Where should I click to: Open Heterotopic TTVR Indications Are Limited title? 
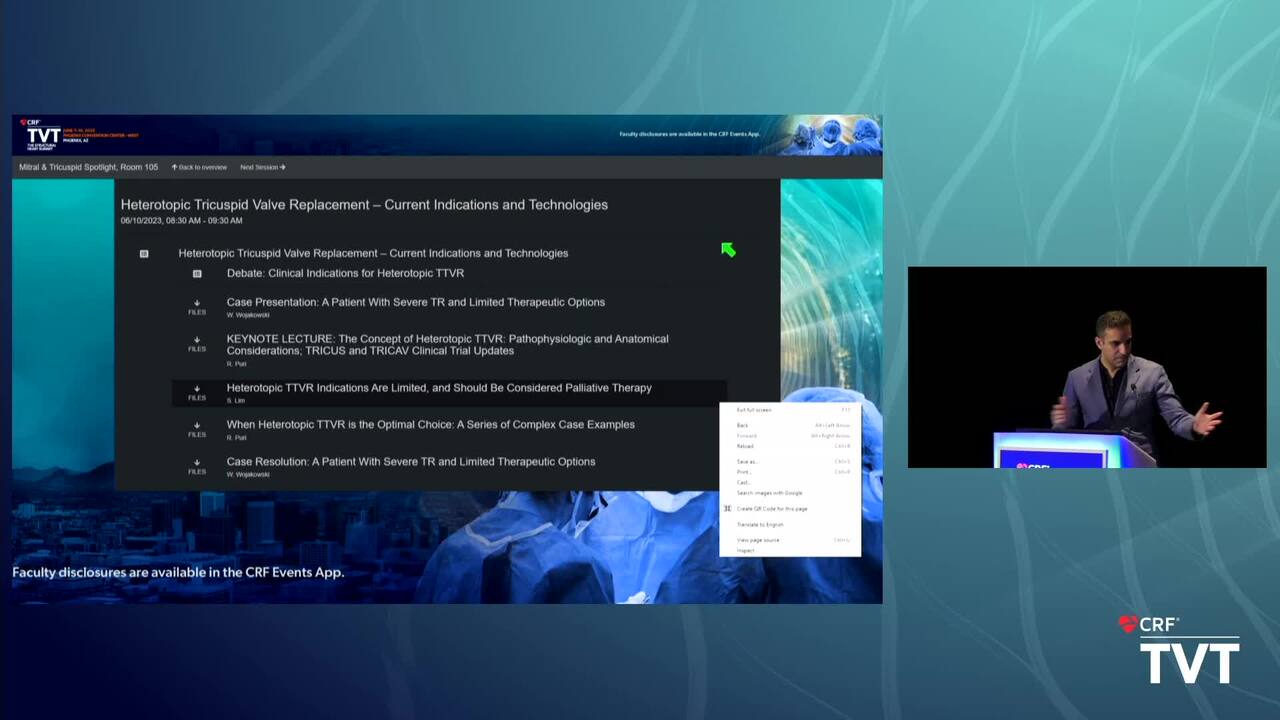(x=439, y=388)
